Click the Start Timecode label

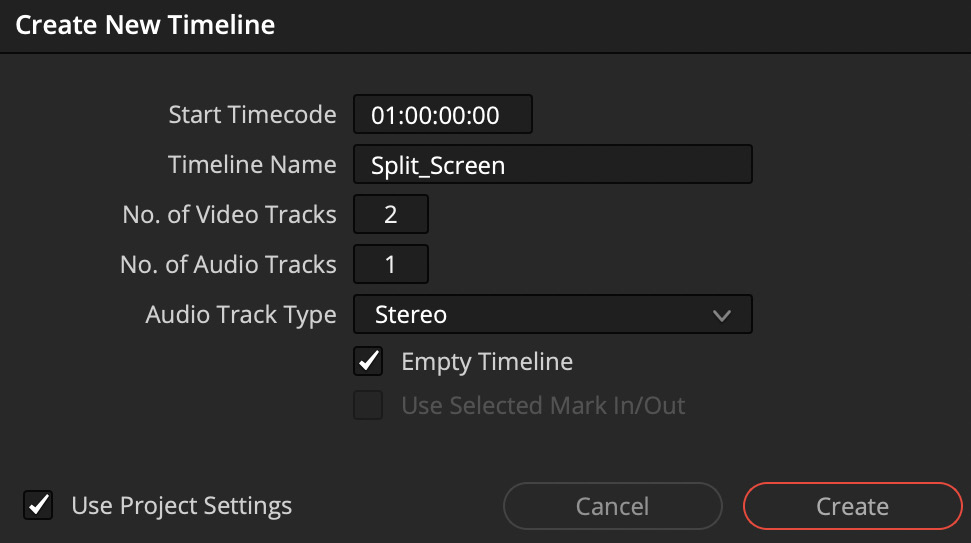[252, 115]
